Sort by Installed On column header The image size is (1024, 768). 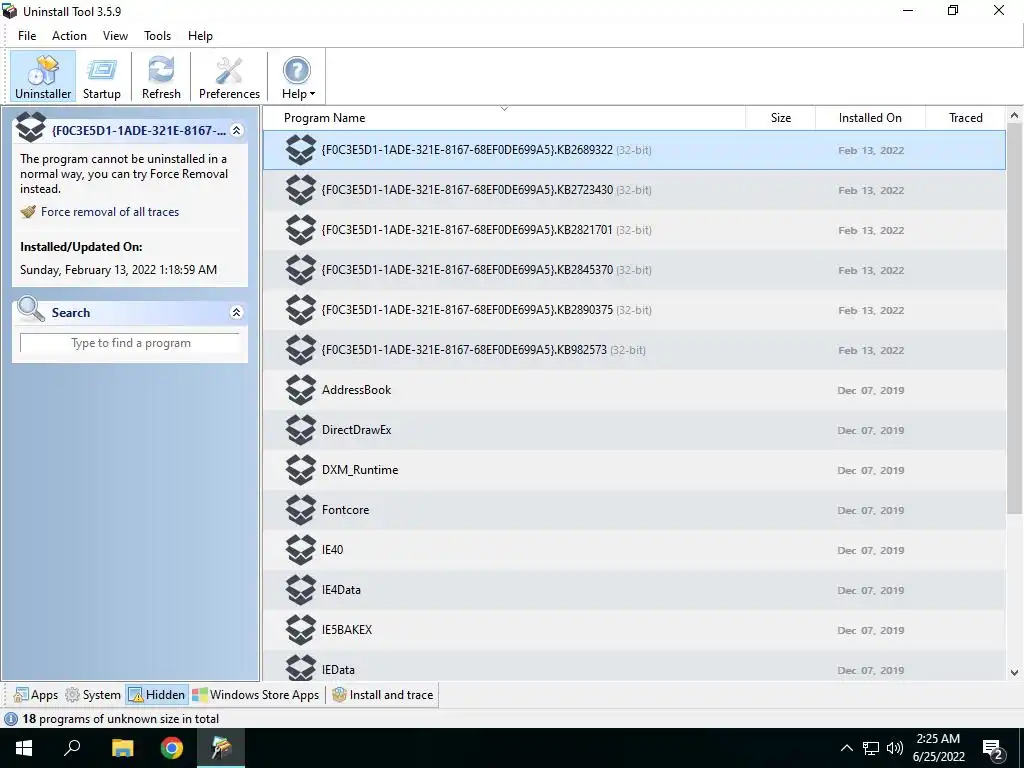[870, 118]
